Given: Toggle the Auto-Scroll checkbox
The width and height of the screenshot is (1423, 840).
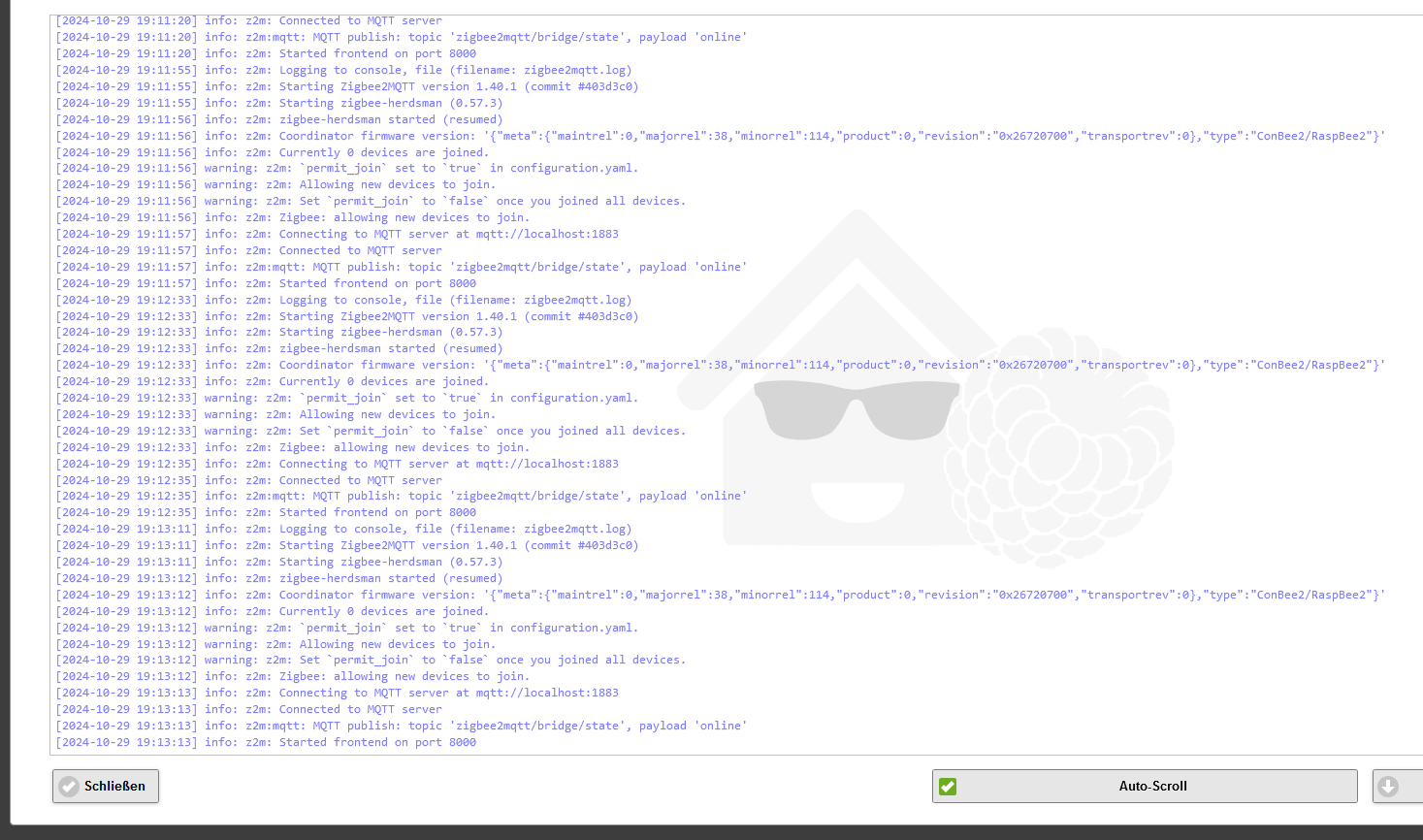Looking at the screenshot, I should click(948, 787).
